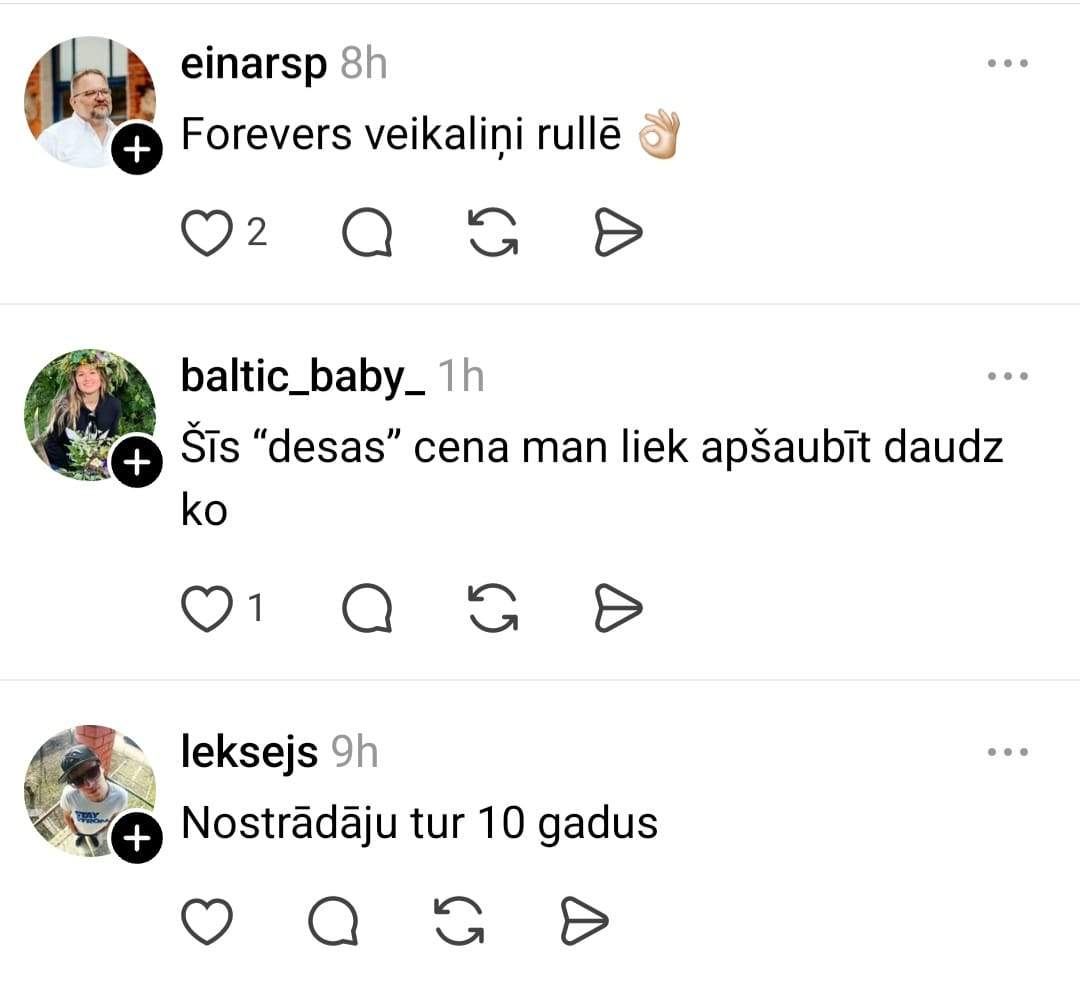The image size is (1080, 989).
Task: Reply to baltic_baby_'s comment
Action: (367, 608)
